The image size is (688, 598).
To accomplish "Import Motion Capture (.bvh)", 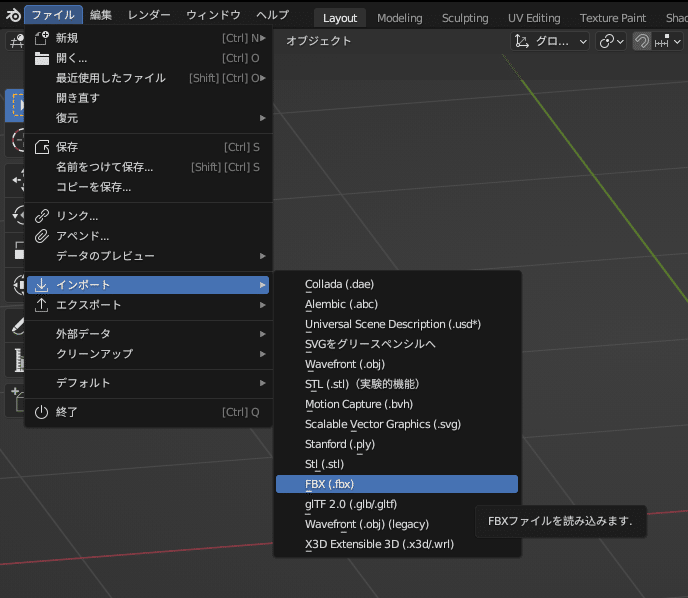I will [x=397, y=404].
